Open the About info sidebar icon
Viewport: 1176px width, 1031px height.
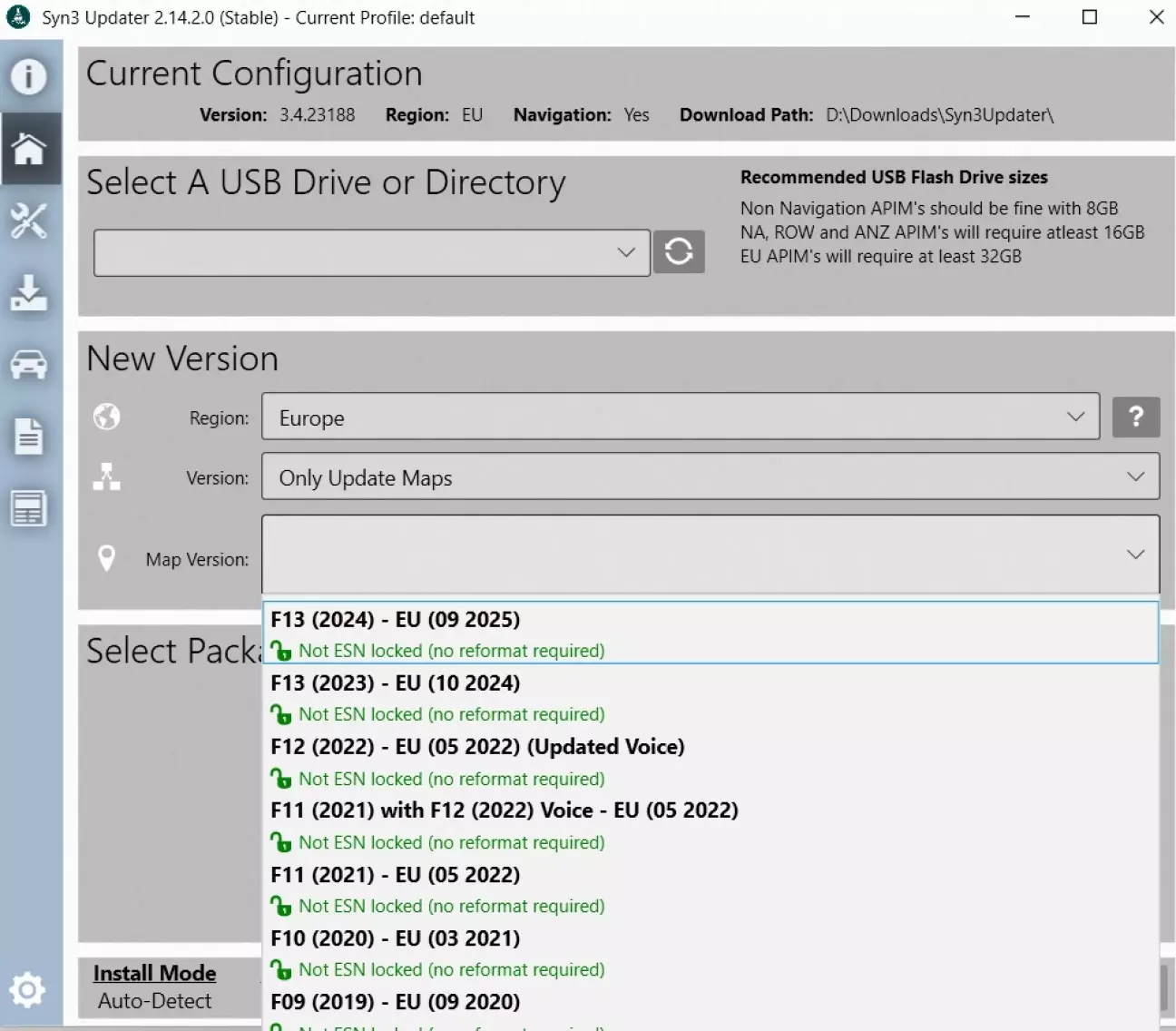coord(29,77)
